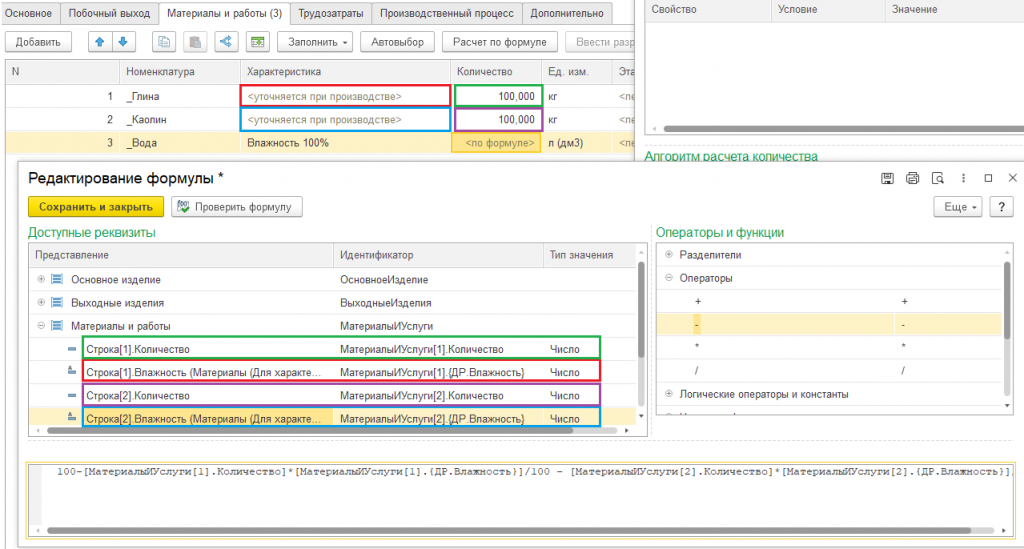
Task: Move row down with the down arrow
Action: 122,42
